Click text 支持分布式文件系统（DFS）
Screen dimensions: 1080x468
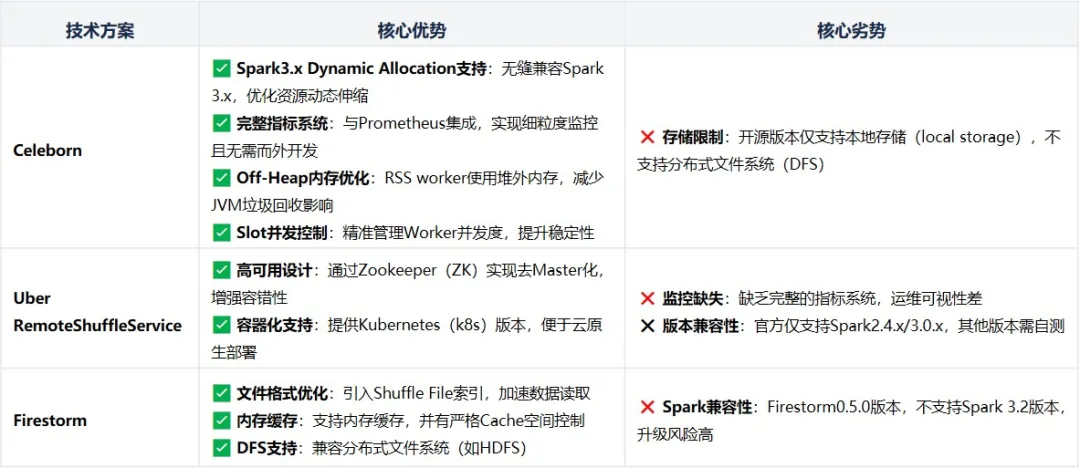[x=731, y=165]
